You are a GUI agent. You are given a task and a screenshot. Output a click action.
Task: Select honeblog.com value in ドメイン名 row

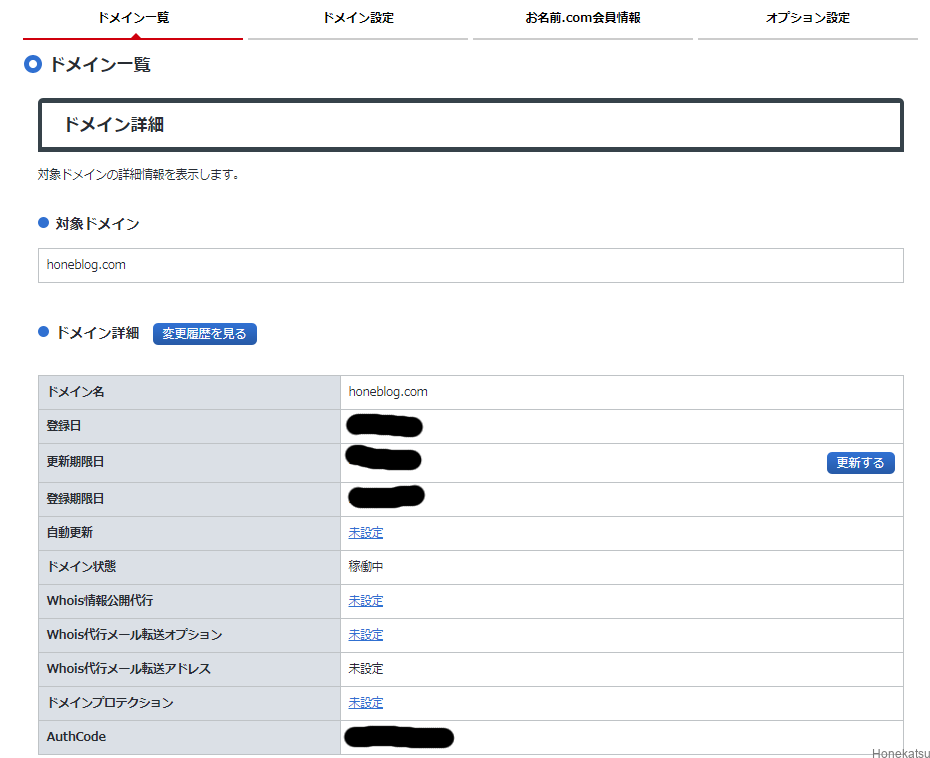[x=388, y=392]
